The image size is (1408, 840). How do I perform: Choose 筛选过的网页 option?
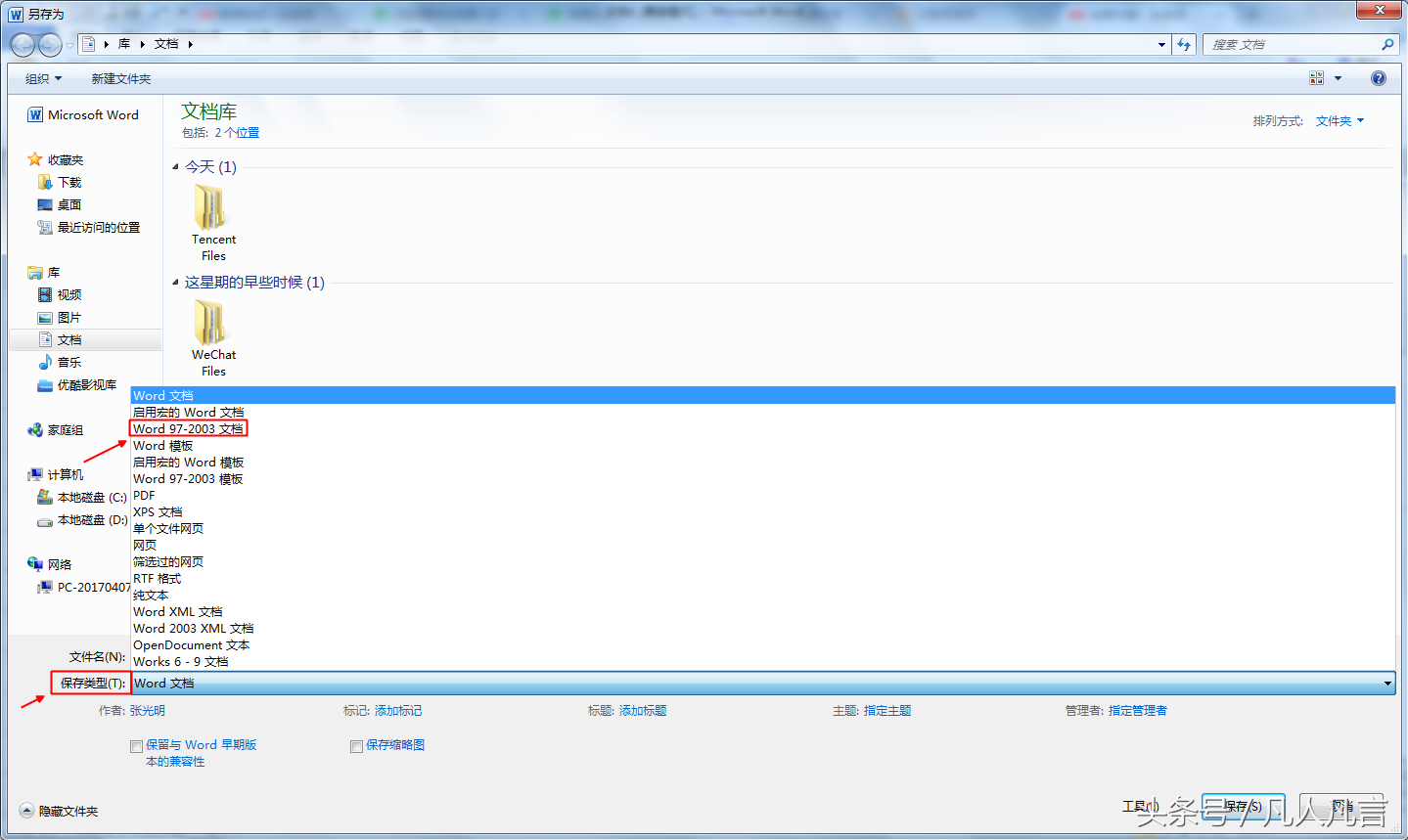click(763, 561)
